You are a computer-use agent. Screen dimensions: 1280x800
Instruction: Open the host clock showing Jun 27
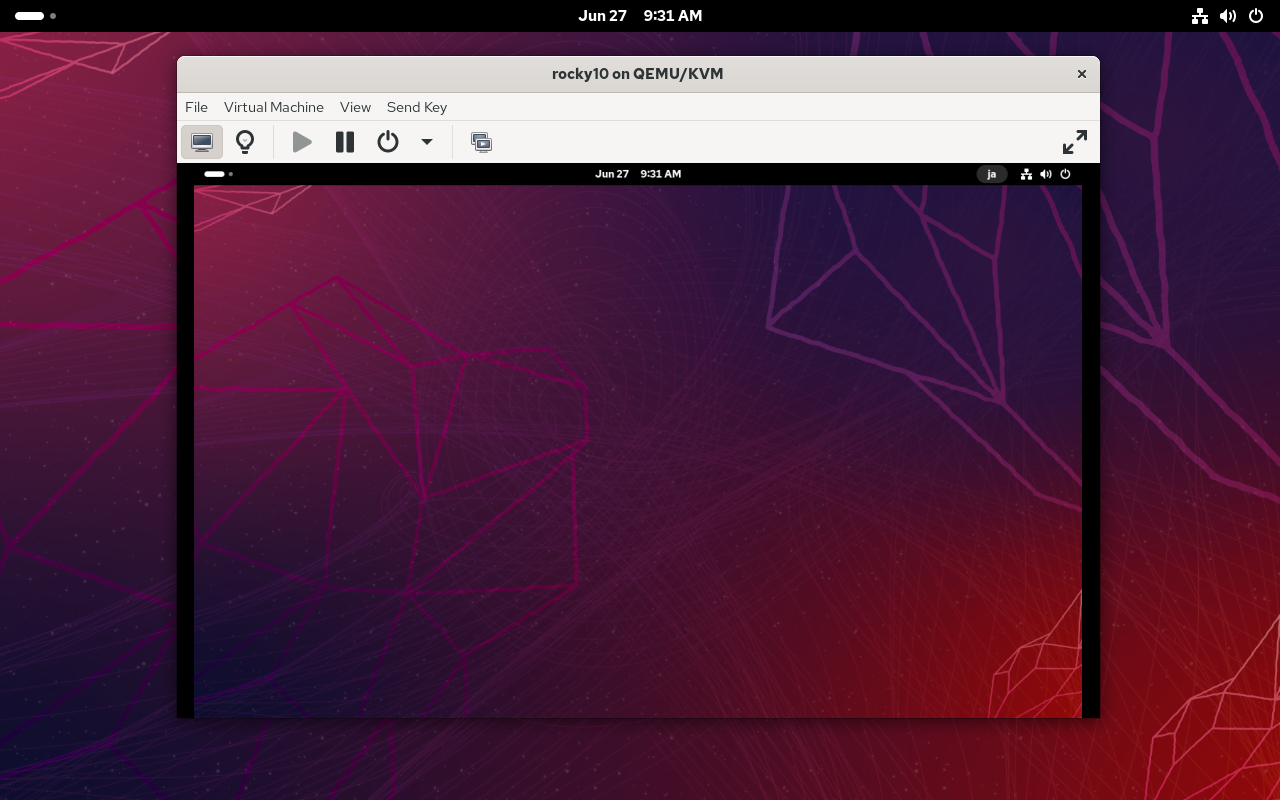[x=640, y=15]
